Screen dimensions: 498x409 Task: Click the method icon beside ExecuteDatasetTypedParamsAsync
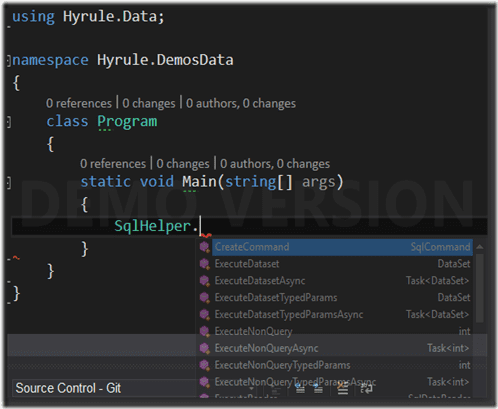(204, 315)
